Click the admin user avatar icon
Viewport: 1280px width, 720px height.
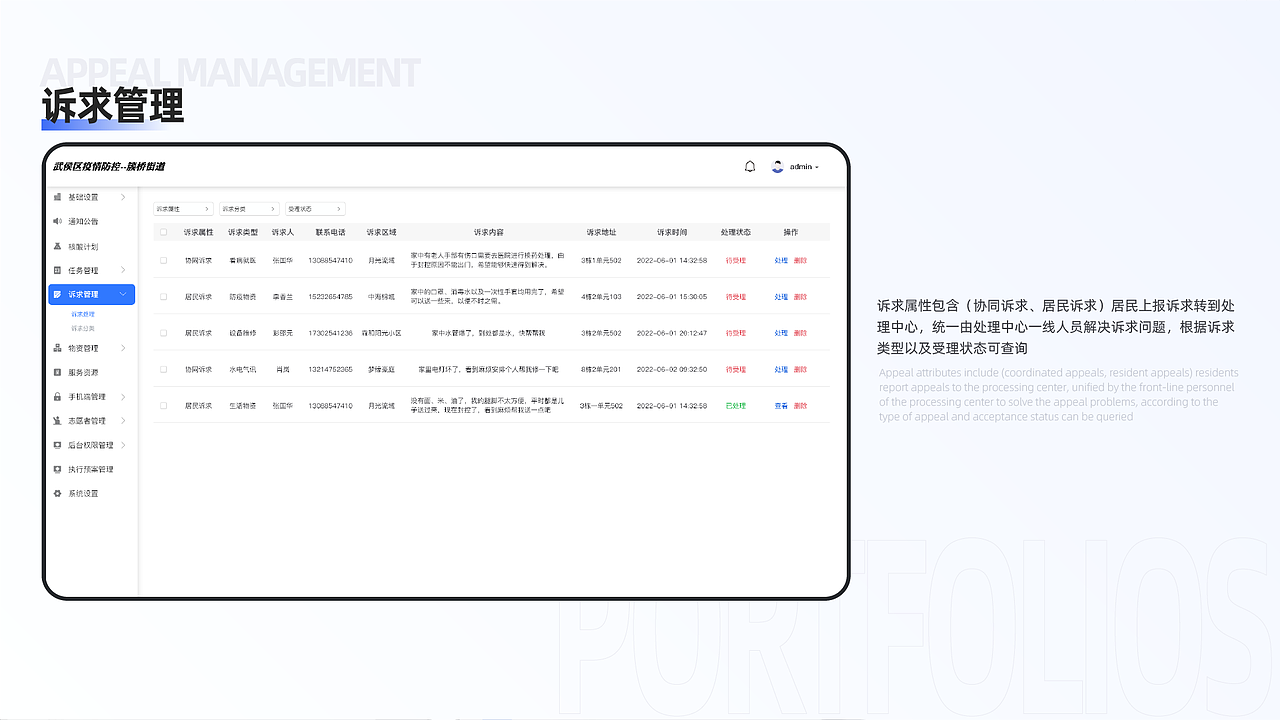coord(778,167)
